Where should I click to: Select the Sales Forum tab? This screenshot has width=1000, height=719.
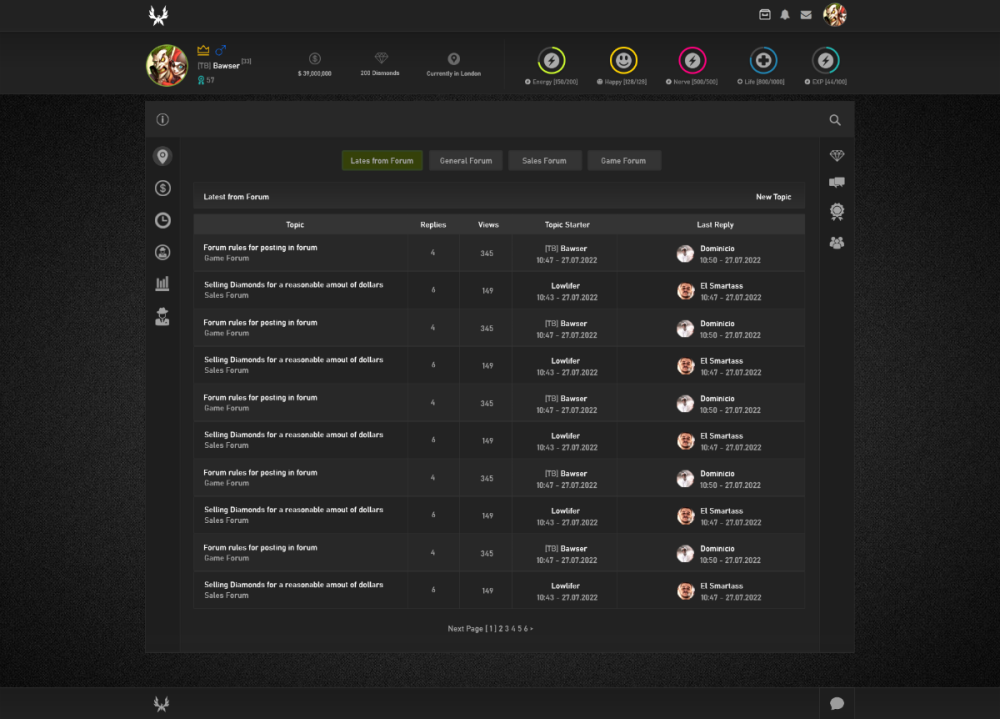[x=544, y=161]
